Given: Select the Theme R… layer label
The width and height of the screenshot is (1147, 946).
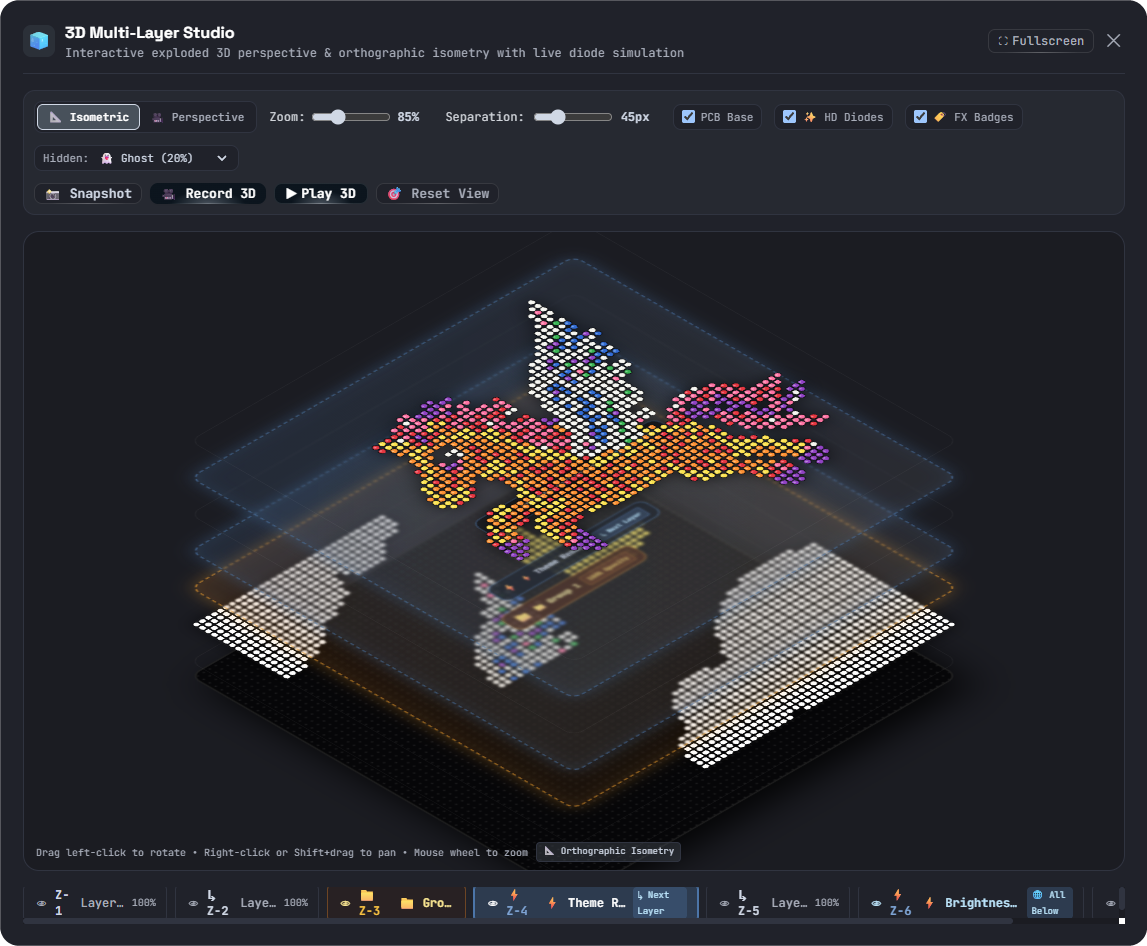Looking at the screenshot, I should pos(596,904).
